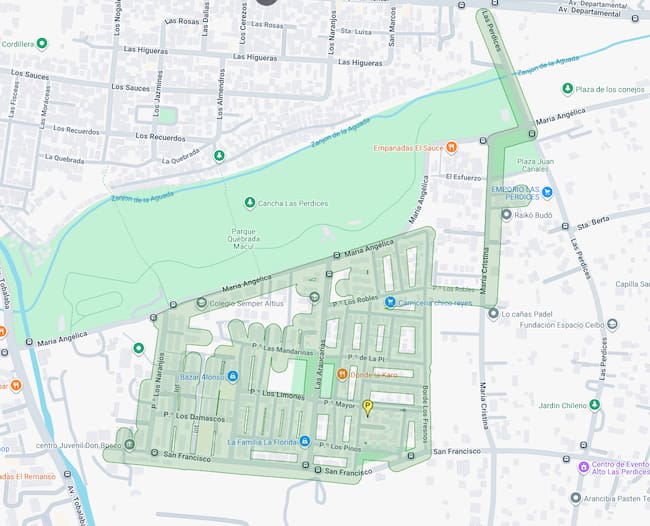
Task: Select the Plaza Juan Canales label
Action: pos(535,165)
